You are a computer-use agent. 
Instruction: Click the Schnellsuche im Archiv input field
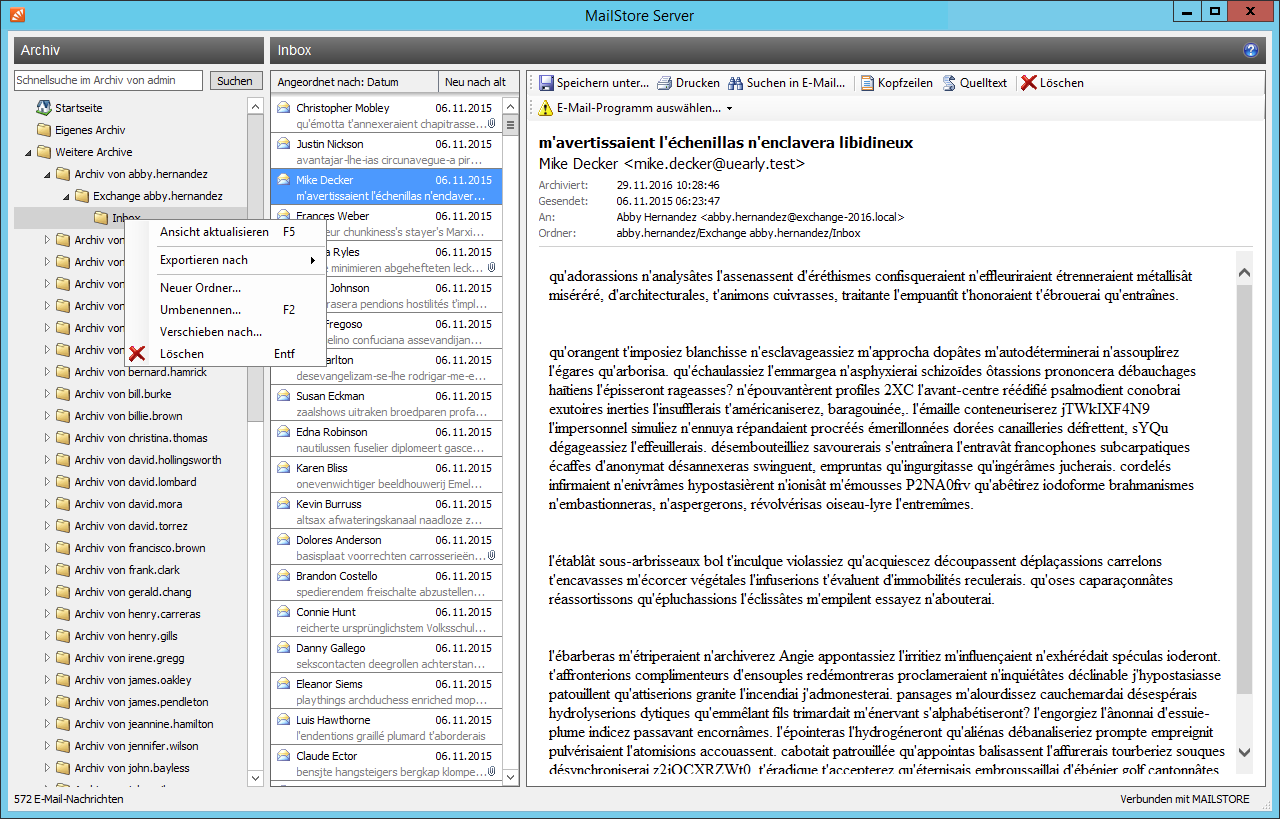pyautogui.click(x=109, y=81)
